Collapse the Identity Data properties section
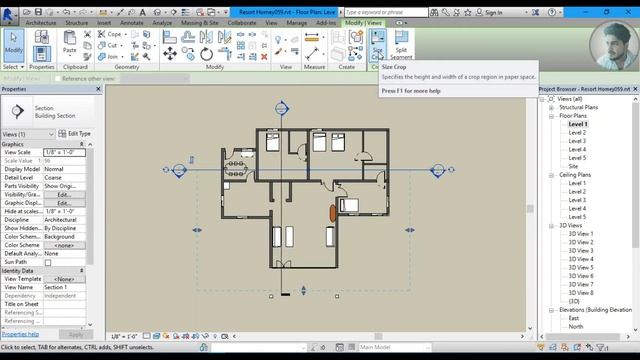Image resolution: width=640 pixels, height=360 pixels. 81,271
